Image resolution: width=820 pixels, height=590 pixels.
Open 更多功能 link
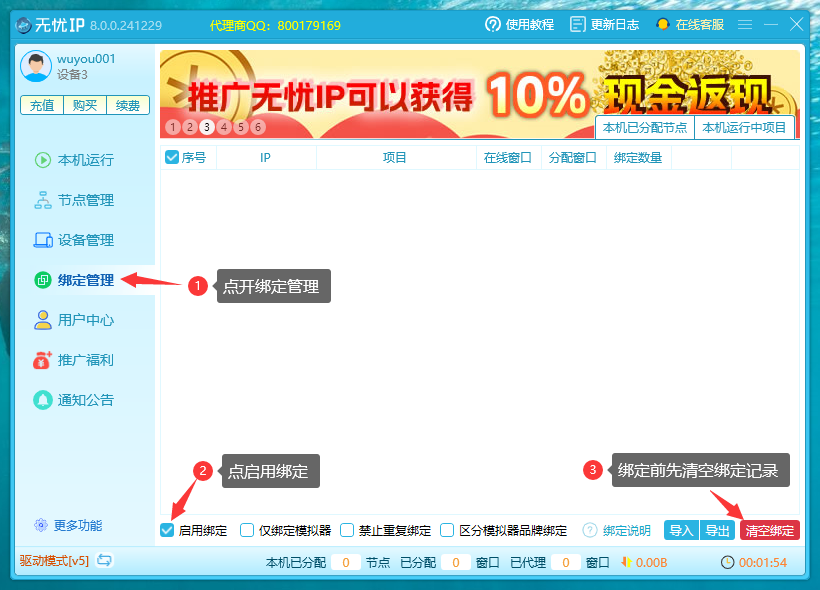(78, 525)
